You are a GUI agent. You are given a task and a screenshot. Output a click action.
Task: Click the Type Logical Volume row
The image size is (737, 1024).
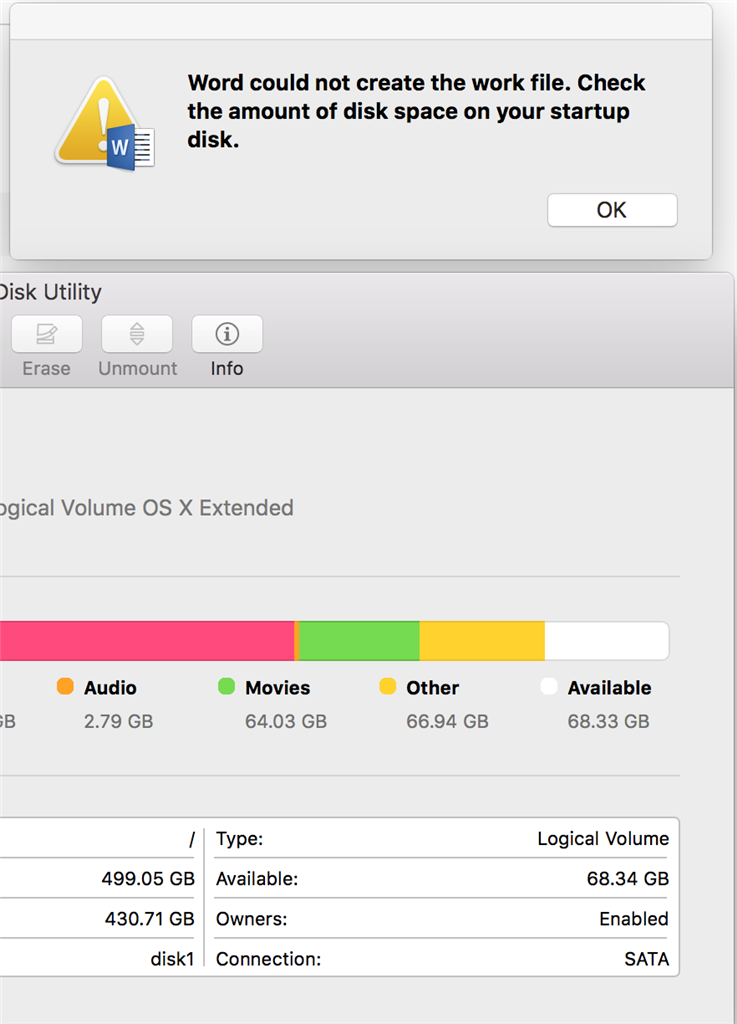click(x=443, y=839)
